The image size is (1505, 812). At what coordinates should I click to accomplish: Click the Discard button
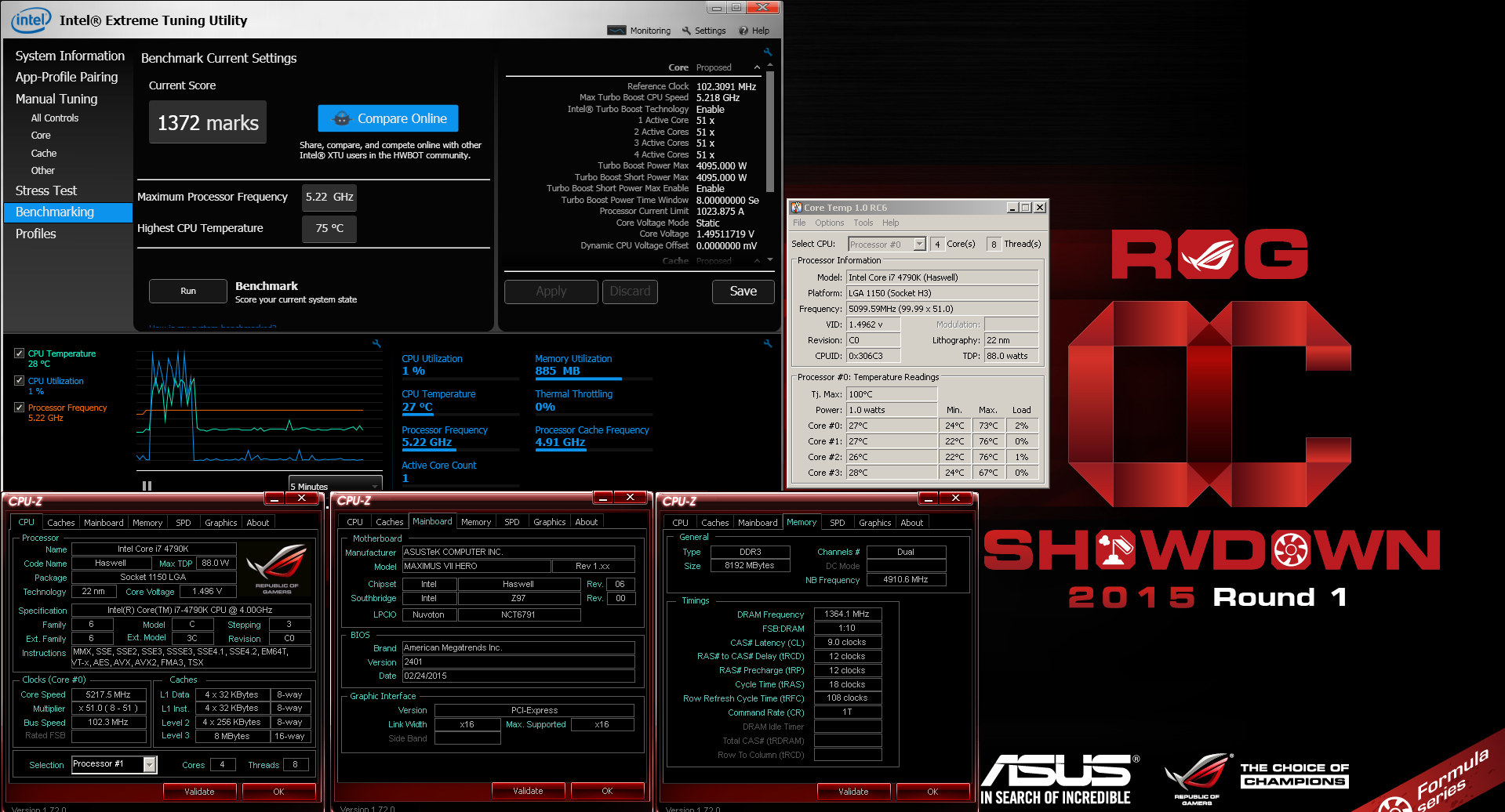630,292
